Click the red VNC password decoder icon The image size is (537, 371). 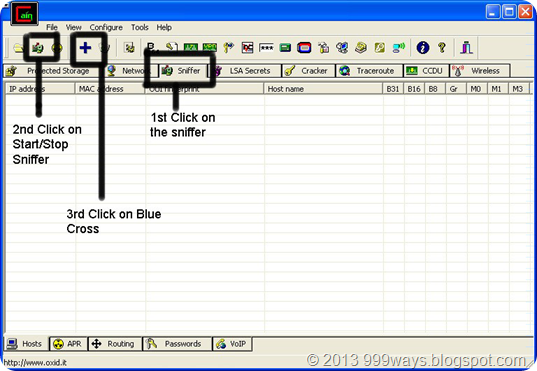(x=247, y=48)
